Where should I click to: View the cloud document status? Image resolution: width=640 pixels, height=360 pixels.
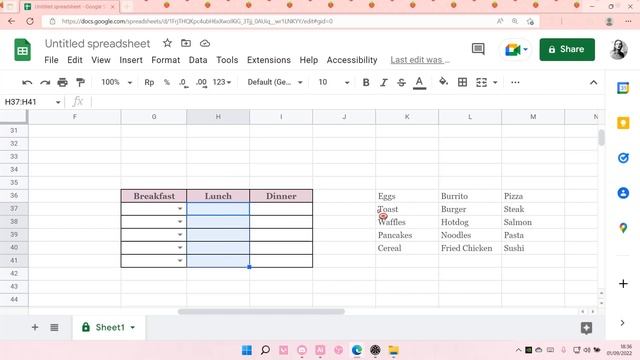pos(205,43)
